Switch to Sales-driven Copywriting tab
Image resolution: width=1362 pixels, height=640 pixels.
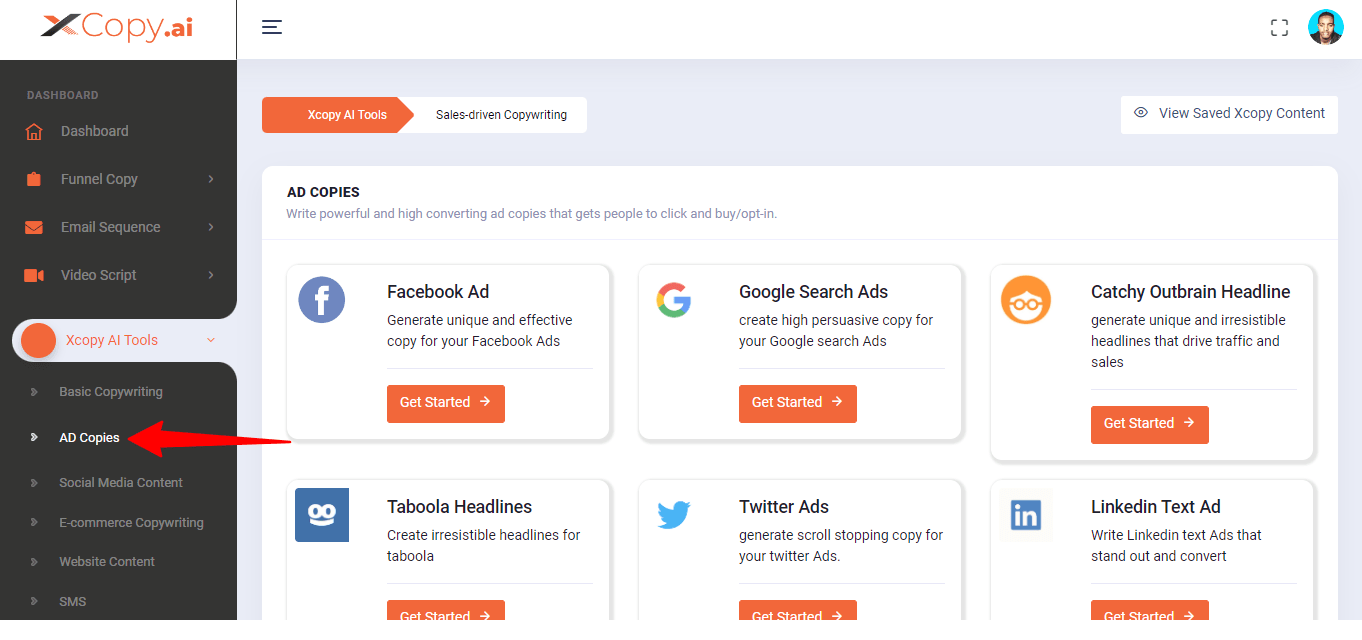pyautogui.click(x=501, y=115)
